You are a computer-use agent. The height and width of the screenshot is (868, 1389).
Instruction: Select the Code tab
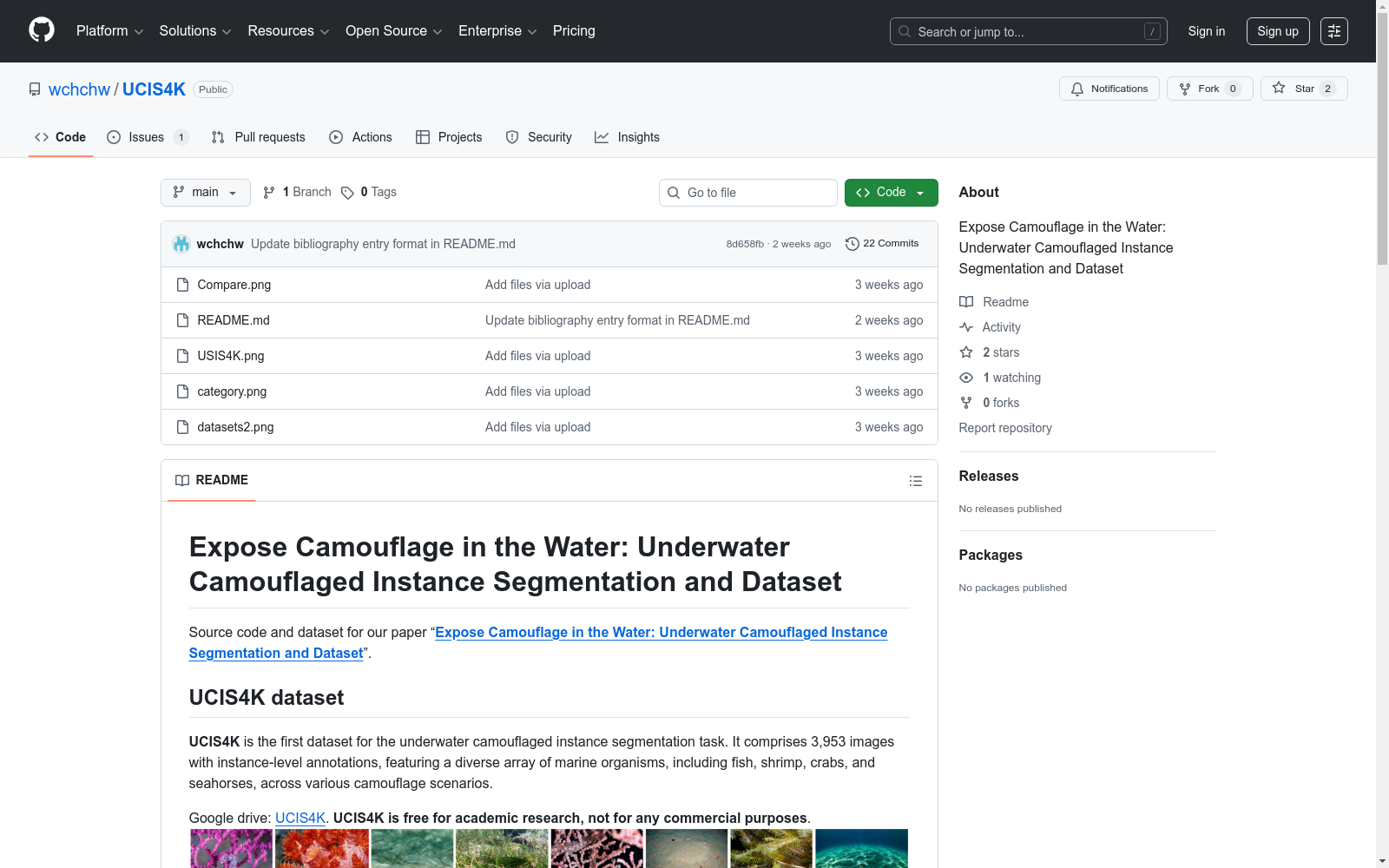61,137
